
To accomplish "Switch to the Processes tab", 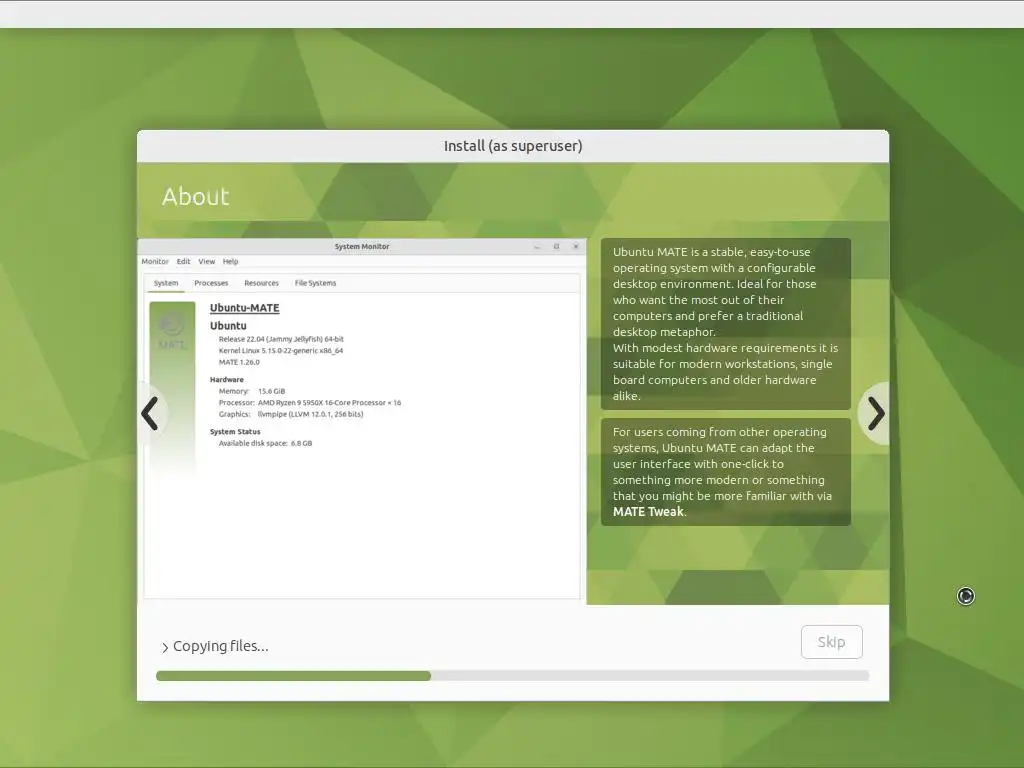I will point(211,283).
